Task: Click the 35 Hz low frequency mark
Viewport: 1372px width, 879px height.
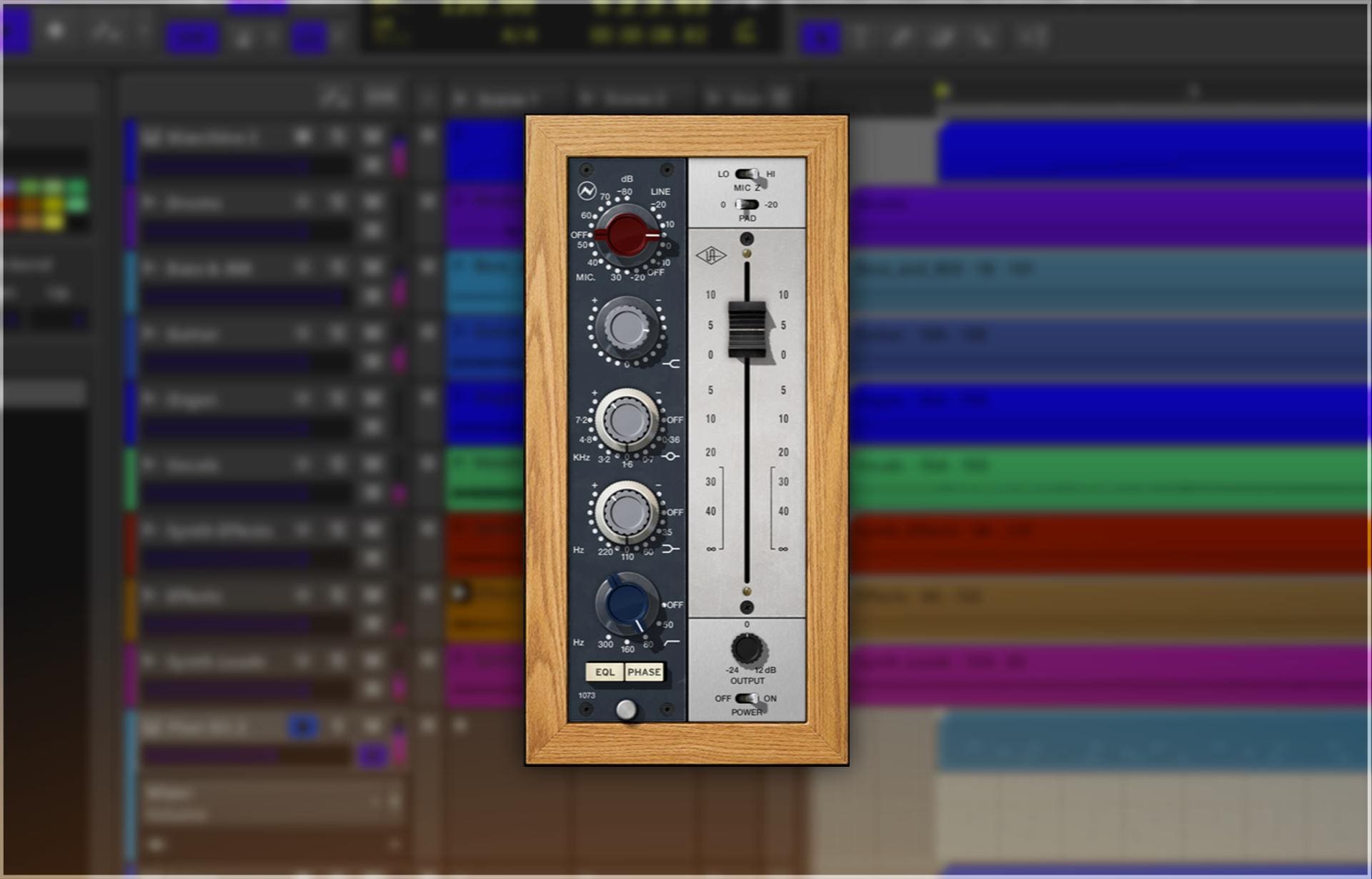Action: [667, 532]
